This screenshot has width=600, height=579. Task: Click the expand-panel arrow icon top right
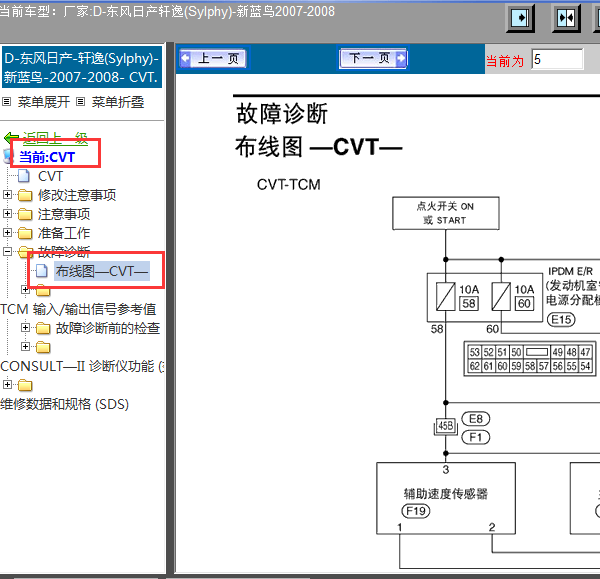pos(520,18)
